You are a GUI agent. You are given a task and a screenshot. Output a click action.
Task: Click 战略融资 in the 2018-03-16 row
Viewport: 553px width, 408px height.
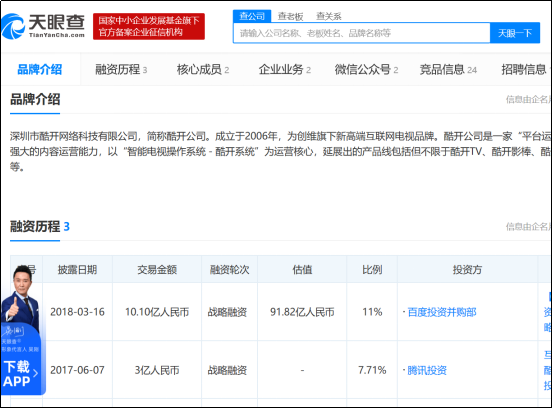coord(227,312)
